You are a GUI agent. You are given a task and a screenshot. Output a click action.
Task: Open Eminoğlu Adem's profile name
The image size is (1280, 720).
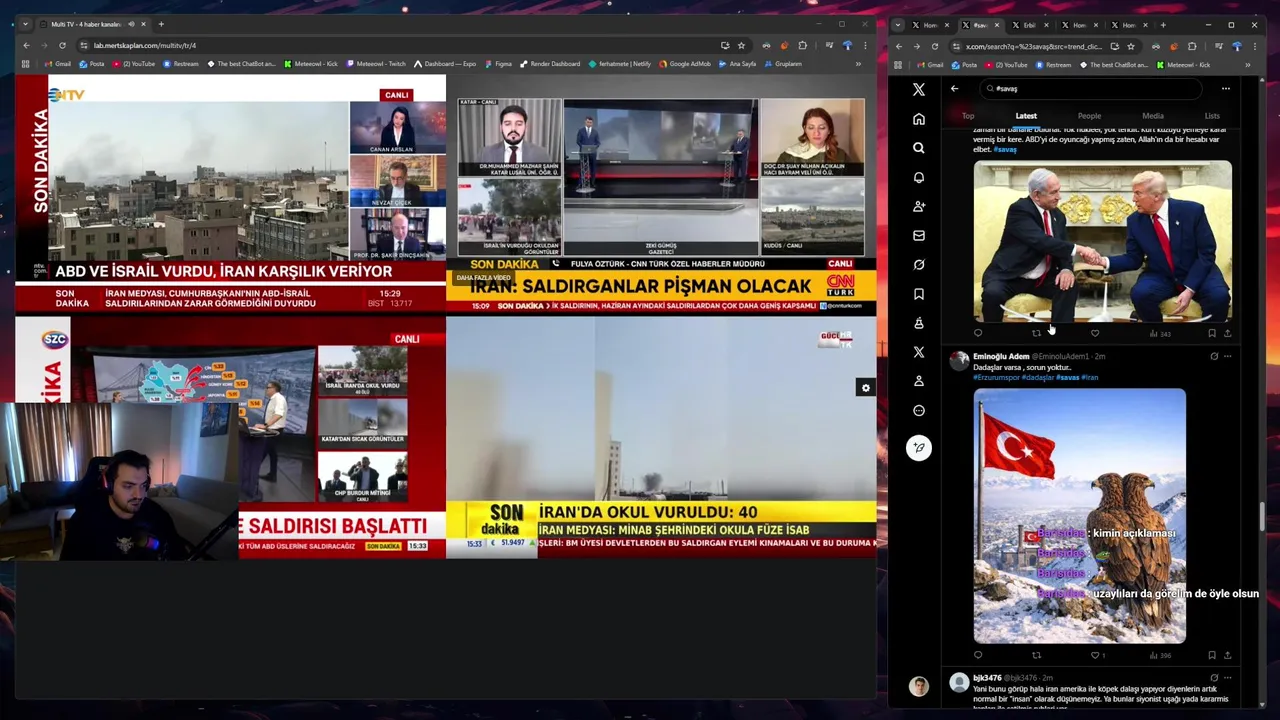[x=1001, y=356]
